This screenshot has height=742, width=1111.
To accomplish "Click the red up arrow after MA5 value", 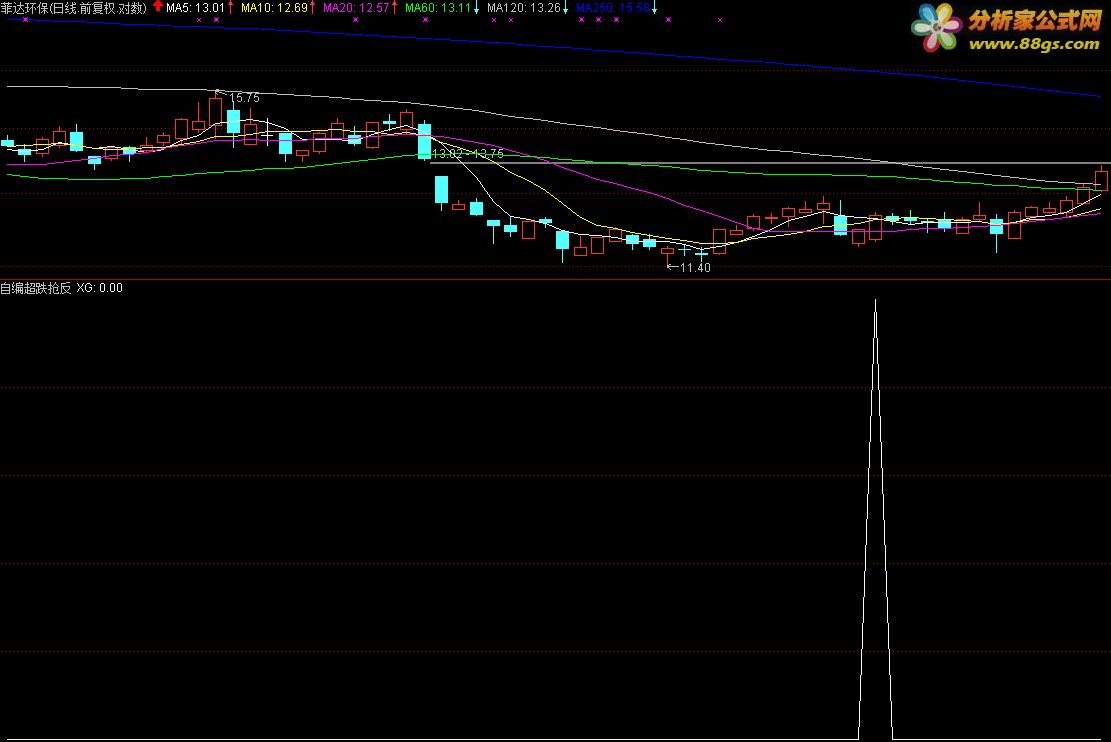I will click(230, 8).
